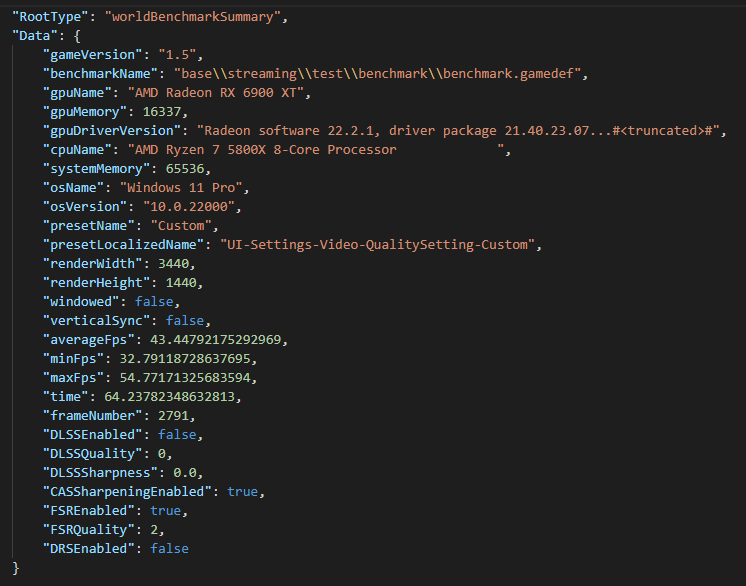The width and height of the screenshot is (746, 586).
Task: Select the minFps value 32.79118728637695
Action: [185, 359]
